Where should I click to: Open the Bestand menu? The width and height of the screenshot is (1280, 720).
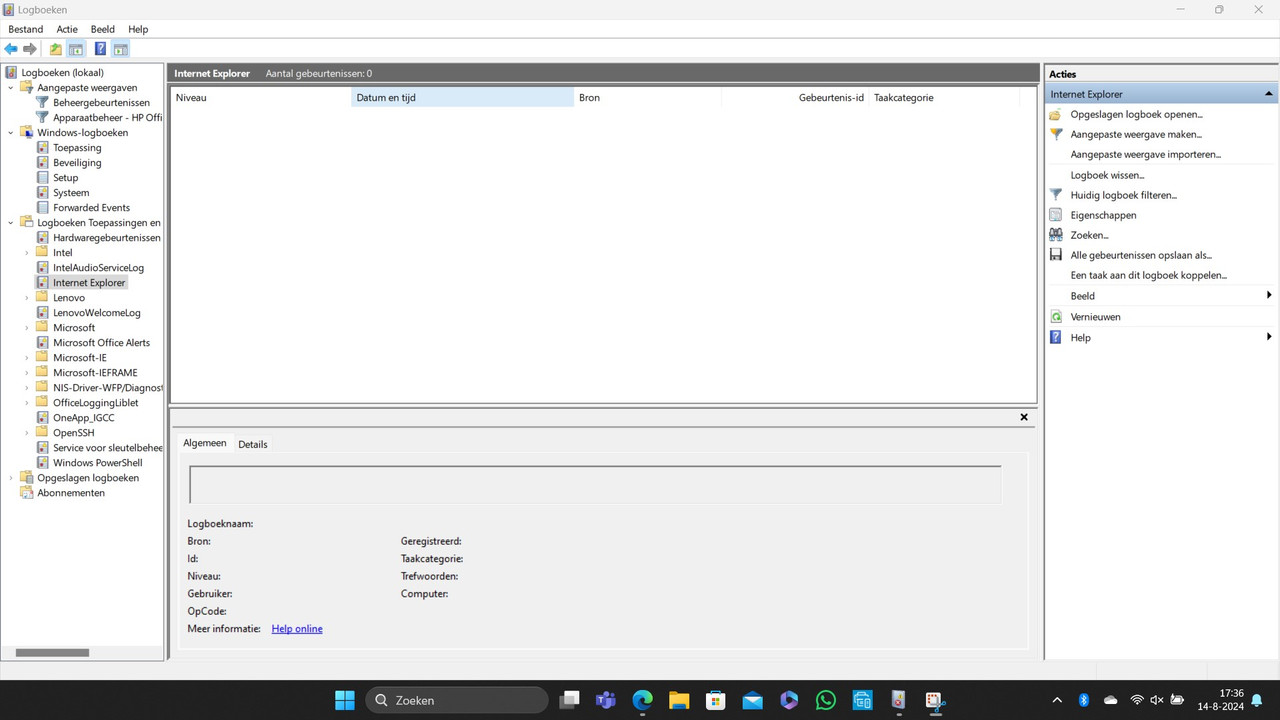click(x=26, y=29)
